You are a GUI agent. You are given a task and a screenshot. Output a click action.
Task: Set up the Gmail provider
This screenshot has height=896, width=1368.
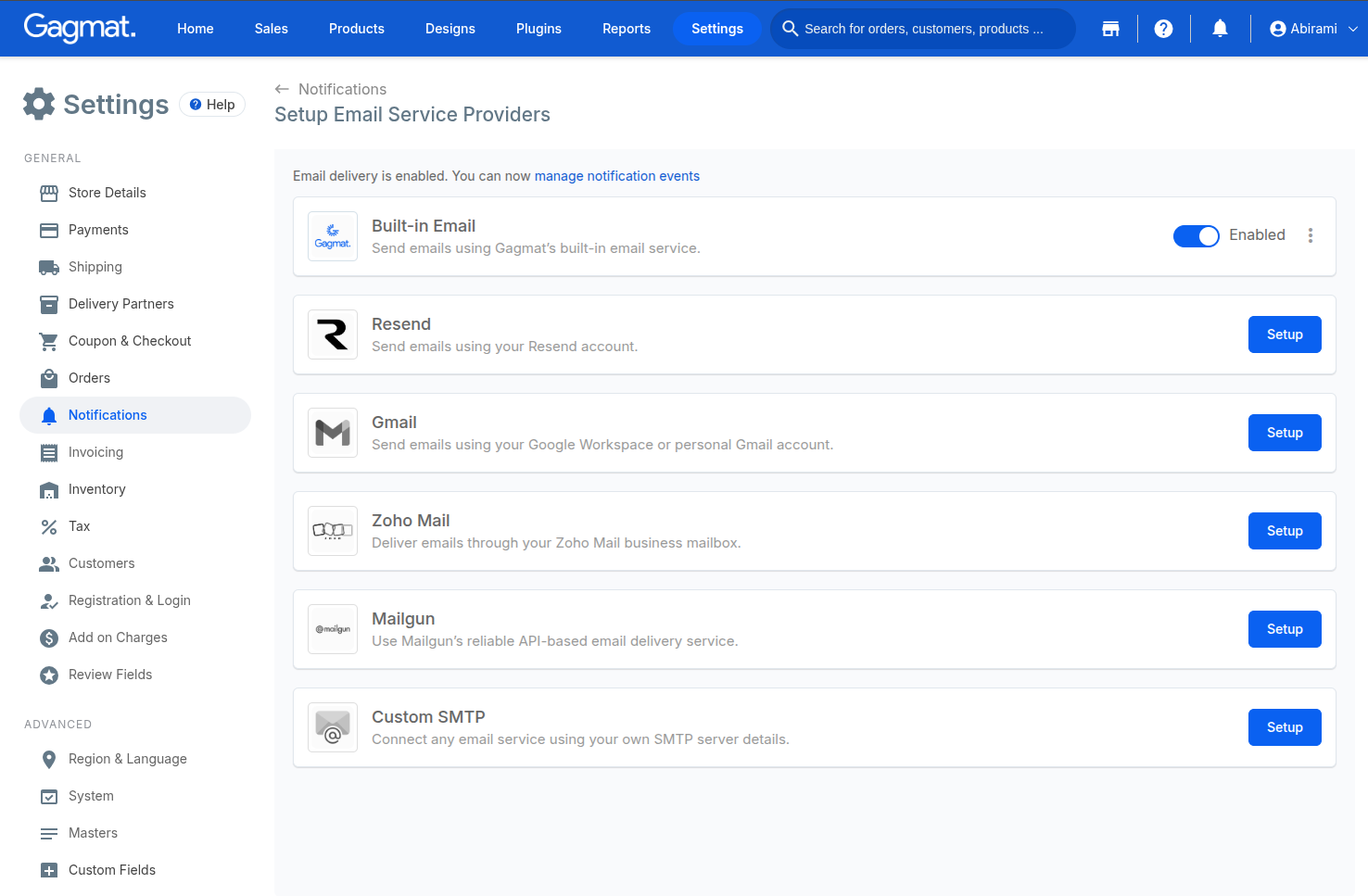[x=1285, y=433]
